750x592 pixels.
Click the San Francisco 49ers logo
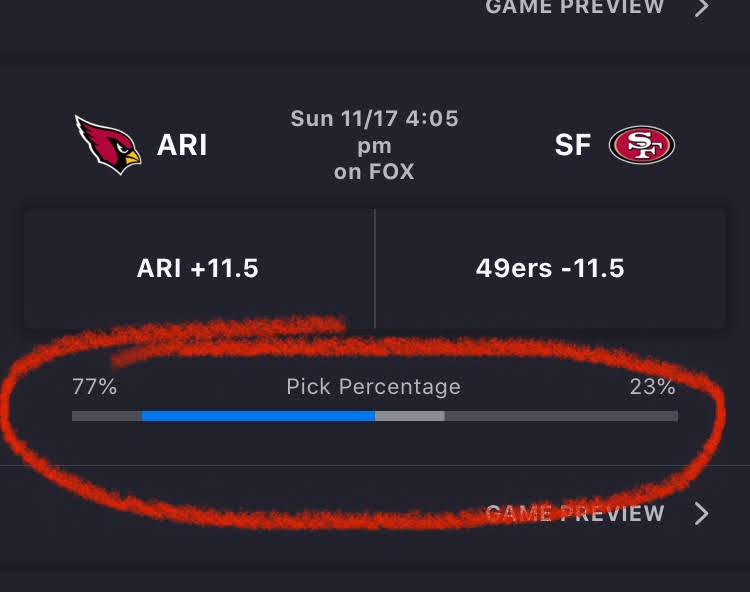pos(643,145)
